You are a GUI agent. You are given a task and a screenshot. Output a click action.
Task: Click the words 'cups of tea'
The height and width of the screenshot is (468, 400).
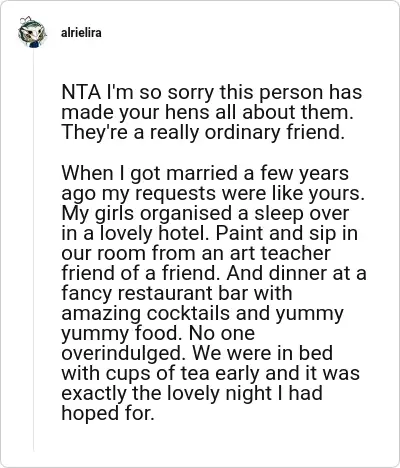[x=159, y=373]
